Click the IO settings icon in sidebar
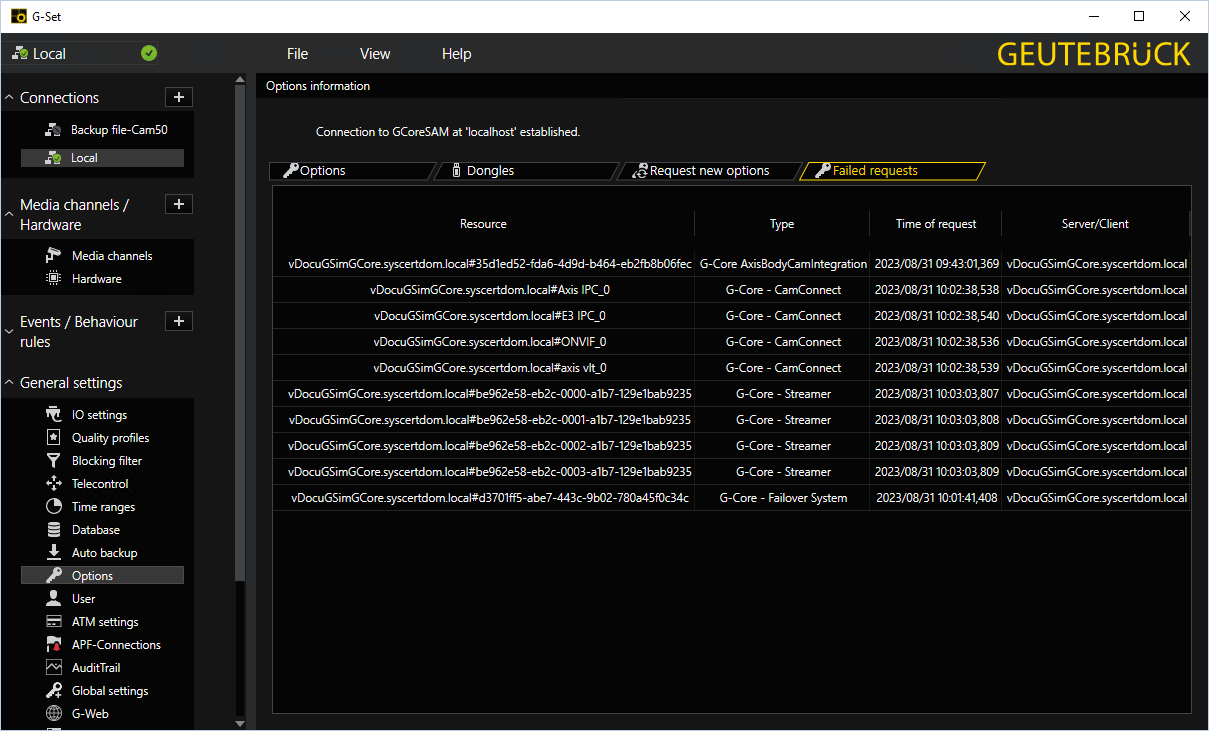 [x=54, y=414]
